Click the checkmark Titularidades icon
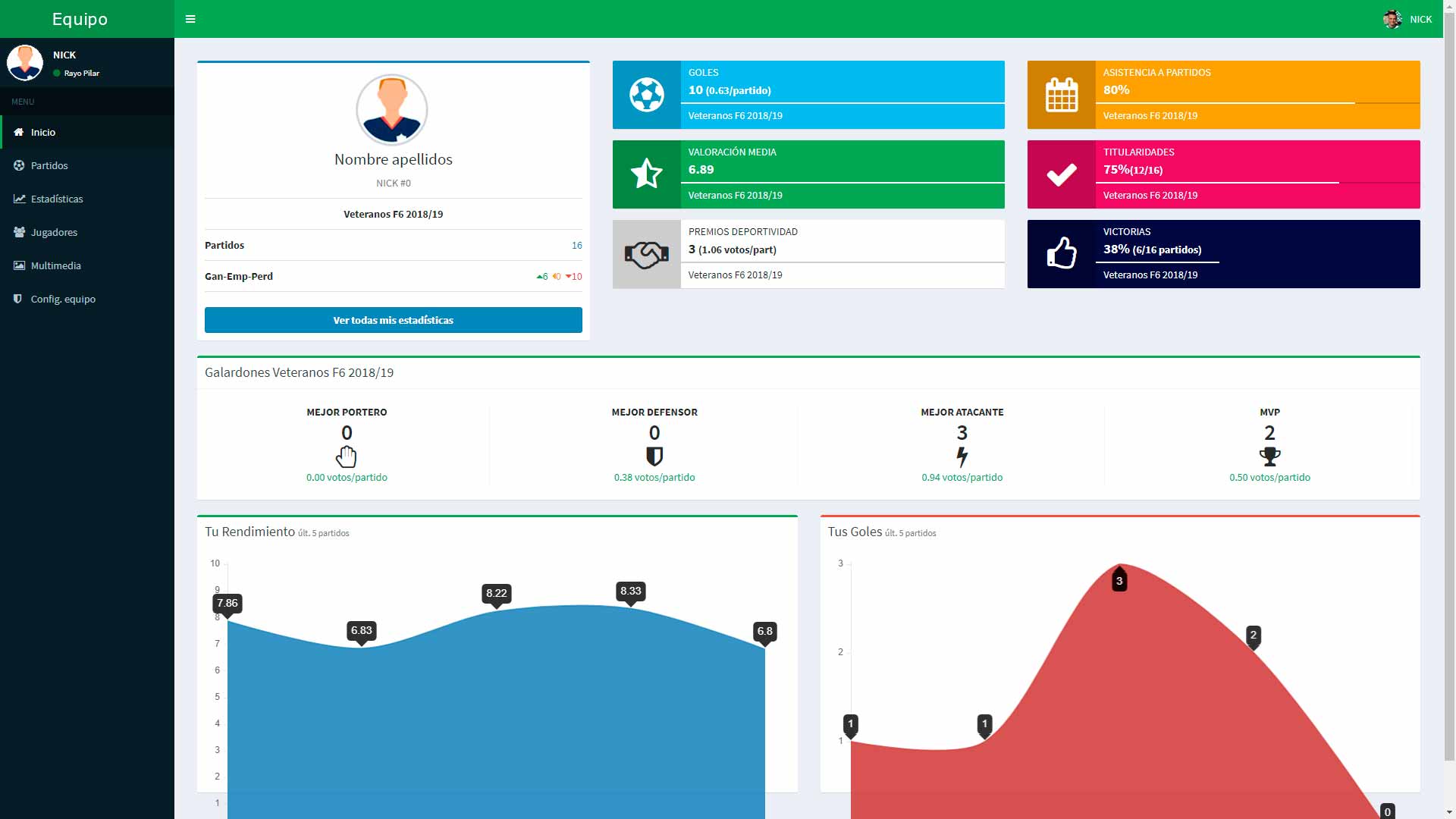The width and height of the screenshot is (1456, 819). pyautogui.click(x=1061, y=174)
